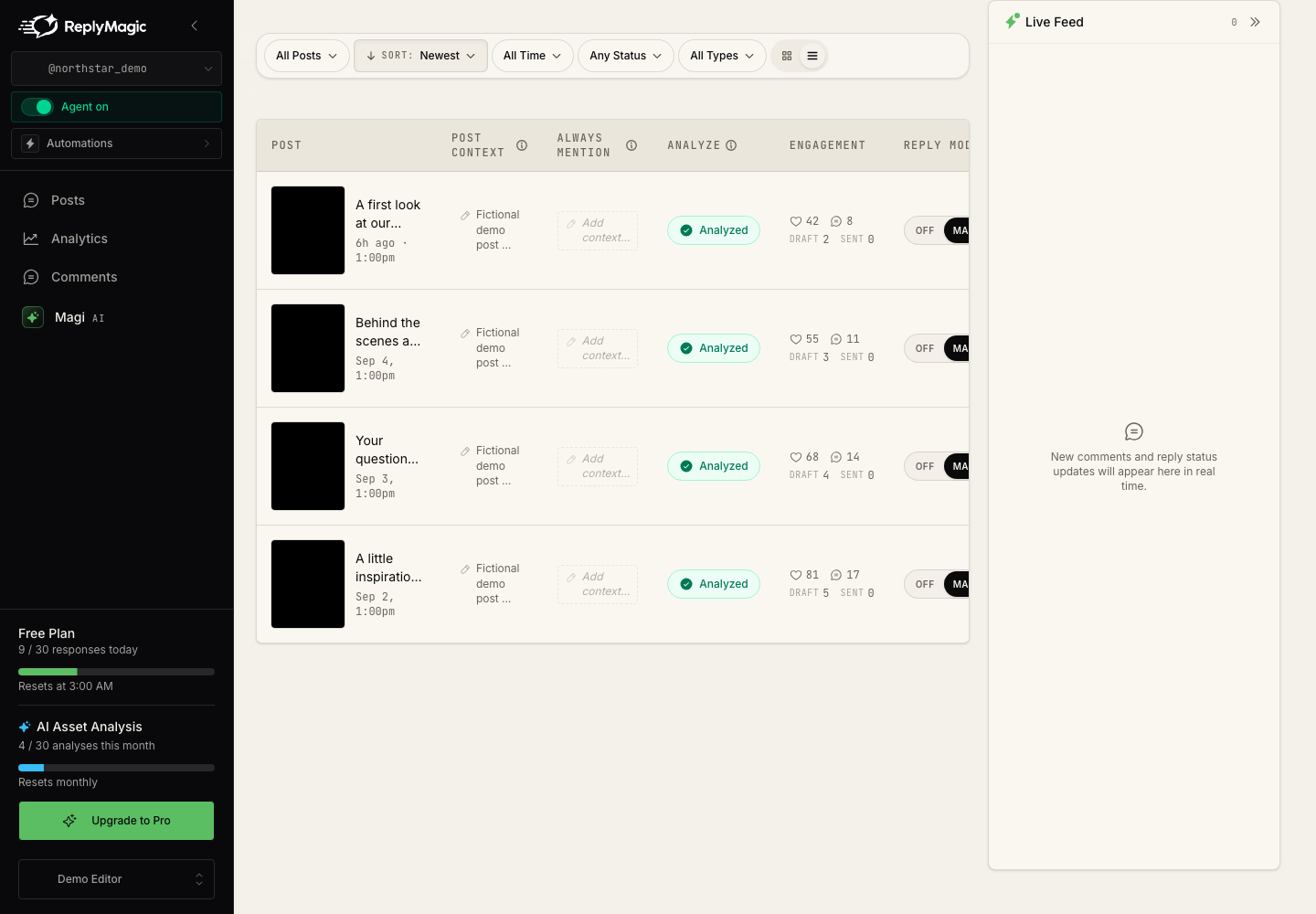This screenshot has width=1316, height=914.
Task: Open the Any Status filter dropdown
Action: tap(626, 56)
